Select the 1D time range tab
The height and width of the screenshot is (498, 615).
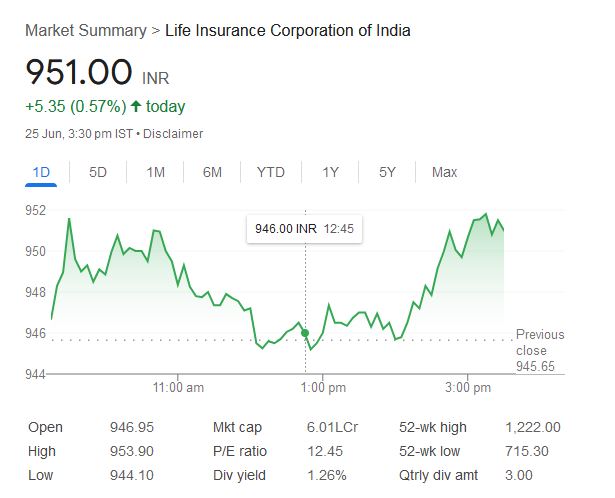point(41,172)
